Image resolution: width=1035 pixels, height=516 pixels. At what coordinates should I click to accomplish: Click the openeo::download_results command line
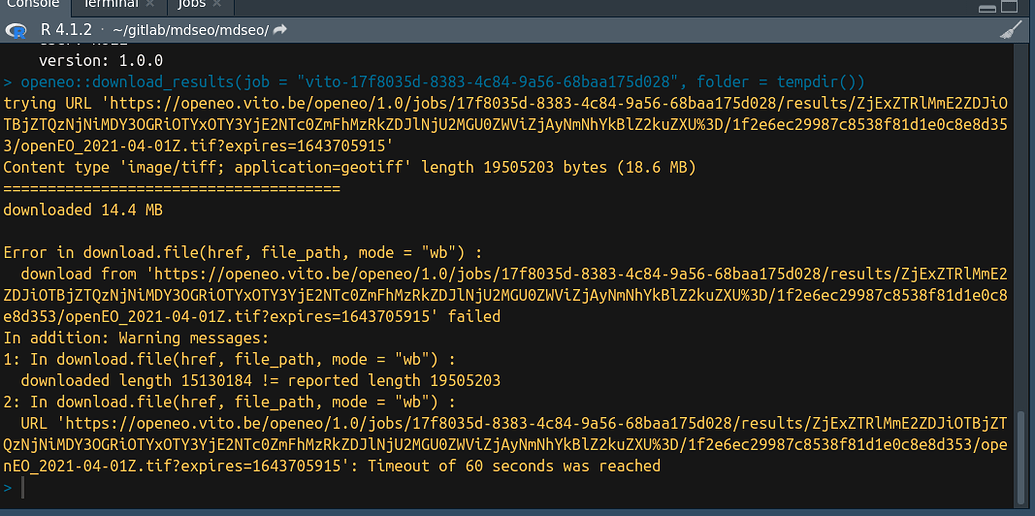(433, 82)
